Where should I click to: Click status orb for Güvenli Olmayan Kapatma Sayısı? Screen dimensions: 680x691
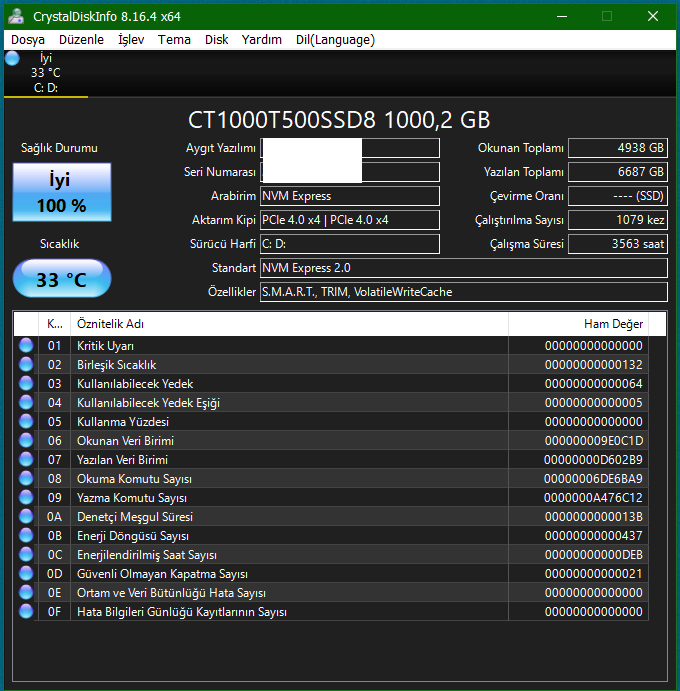coord(26,574)
